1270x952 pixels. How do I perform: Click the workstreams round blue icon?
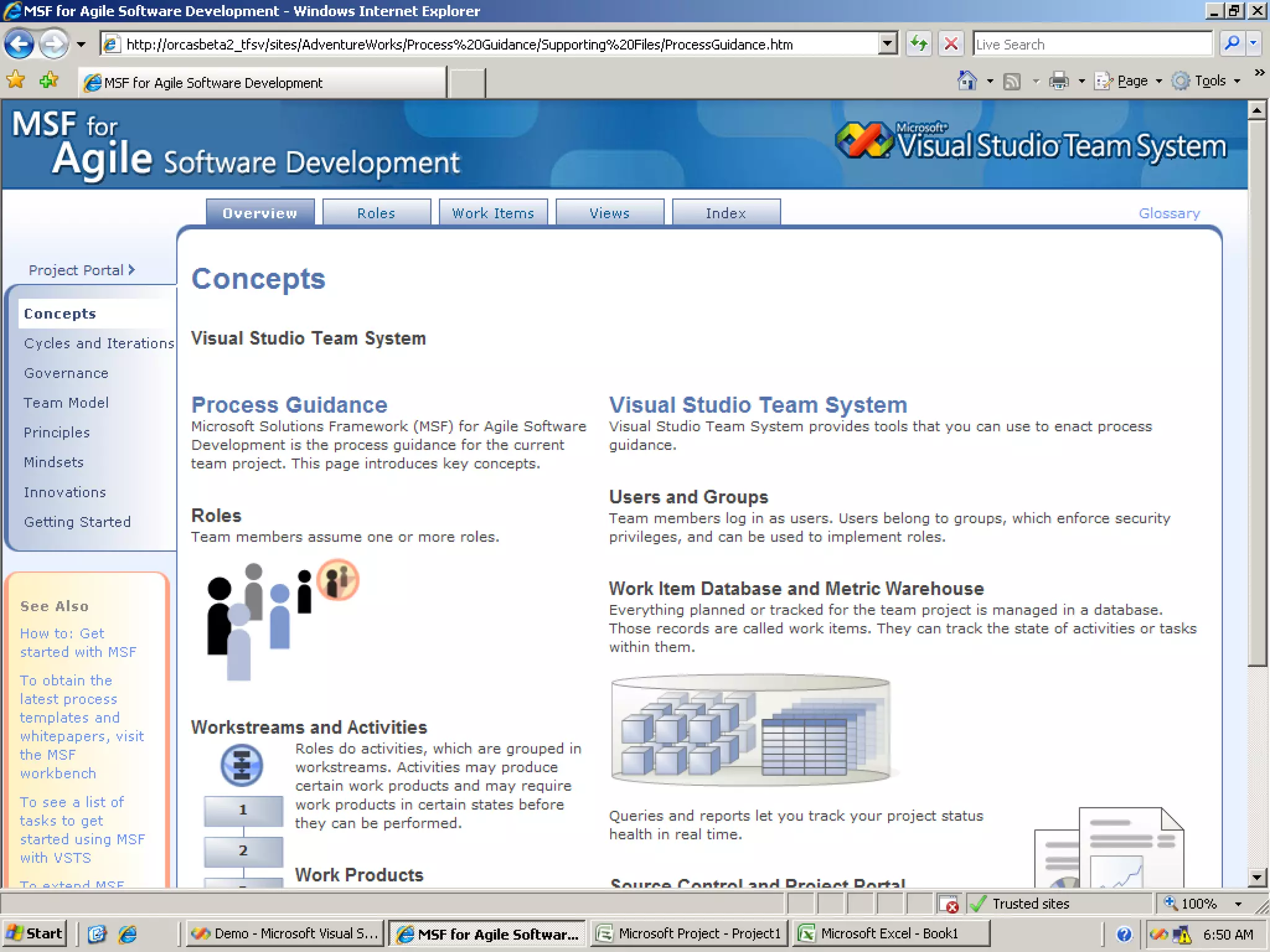point(241,765)
